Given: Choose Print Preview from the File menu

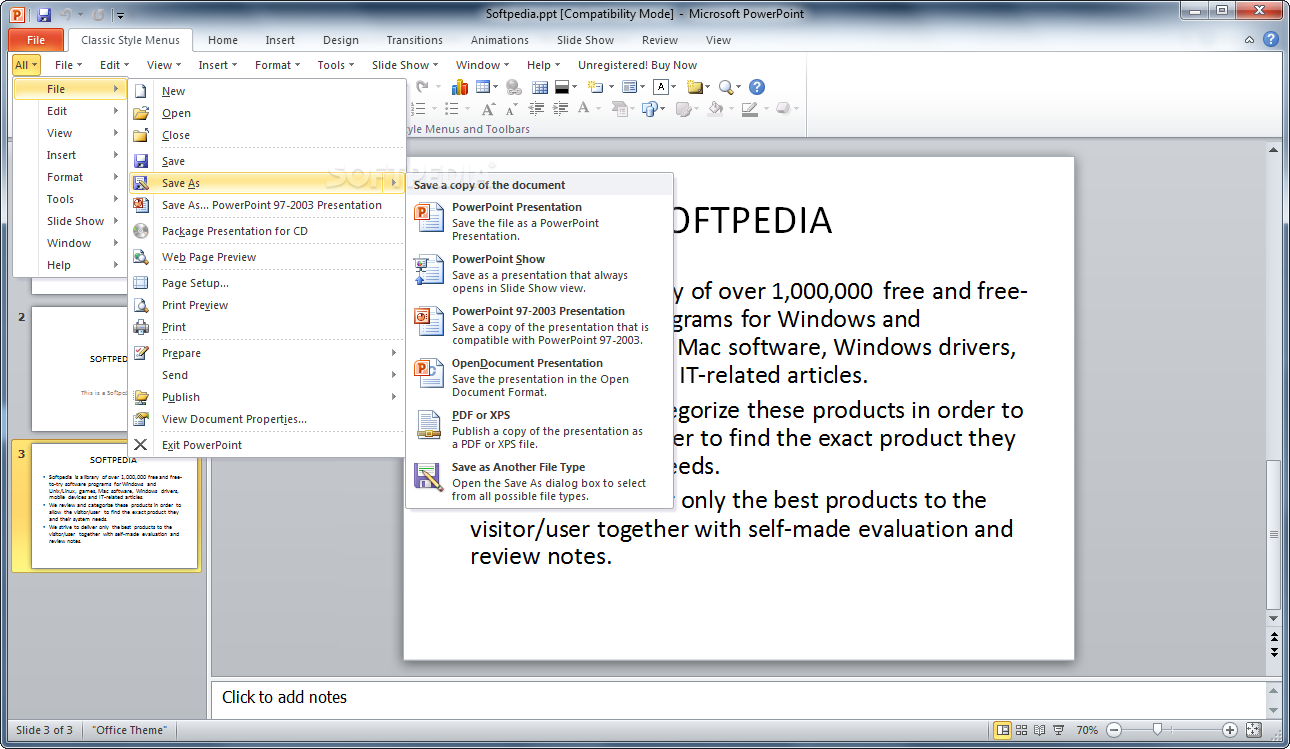Looking at the screenshot, I should pyautogui.click(x=267, y=305).
